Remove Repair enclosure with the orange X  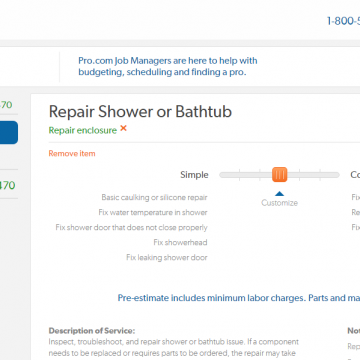[124, 128]
